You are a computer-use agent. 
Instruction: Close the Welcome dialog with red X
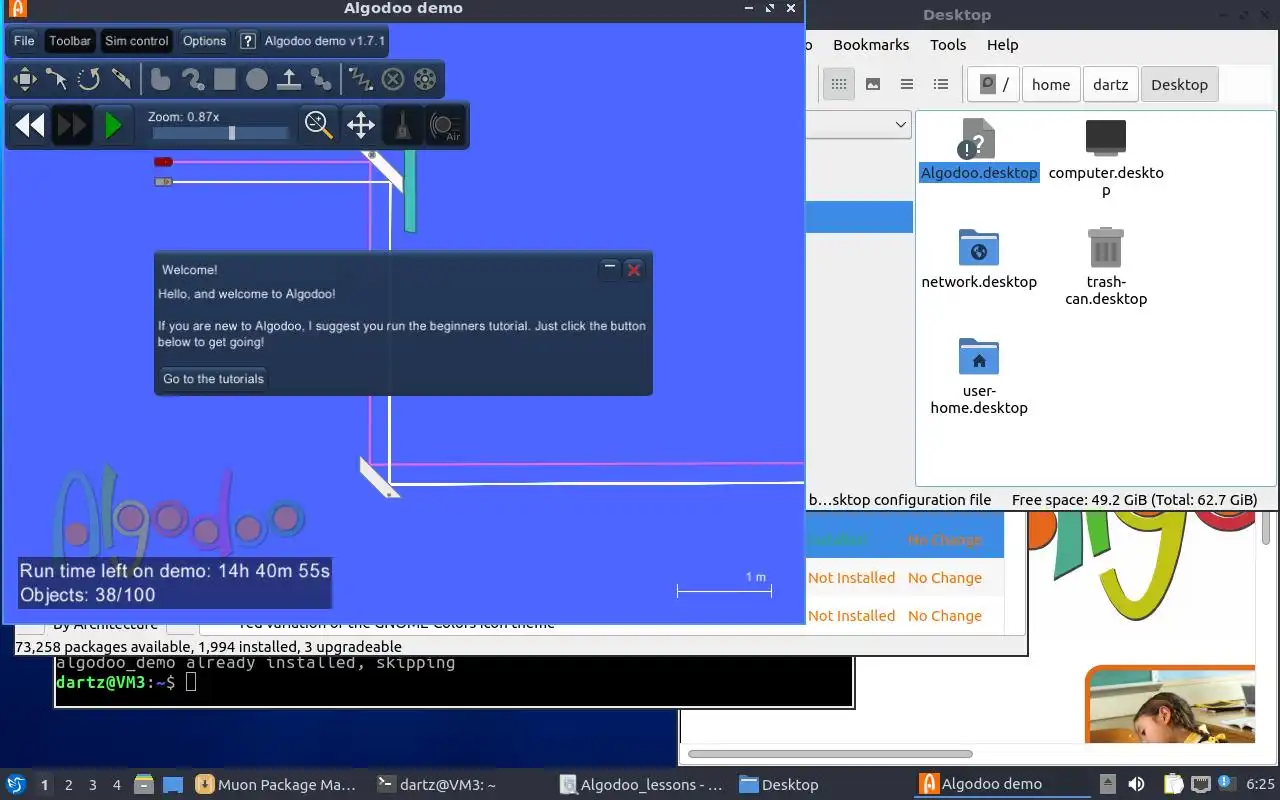(634, 269)
